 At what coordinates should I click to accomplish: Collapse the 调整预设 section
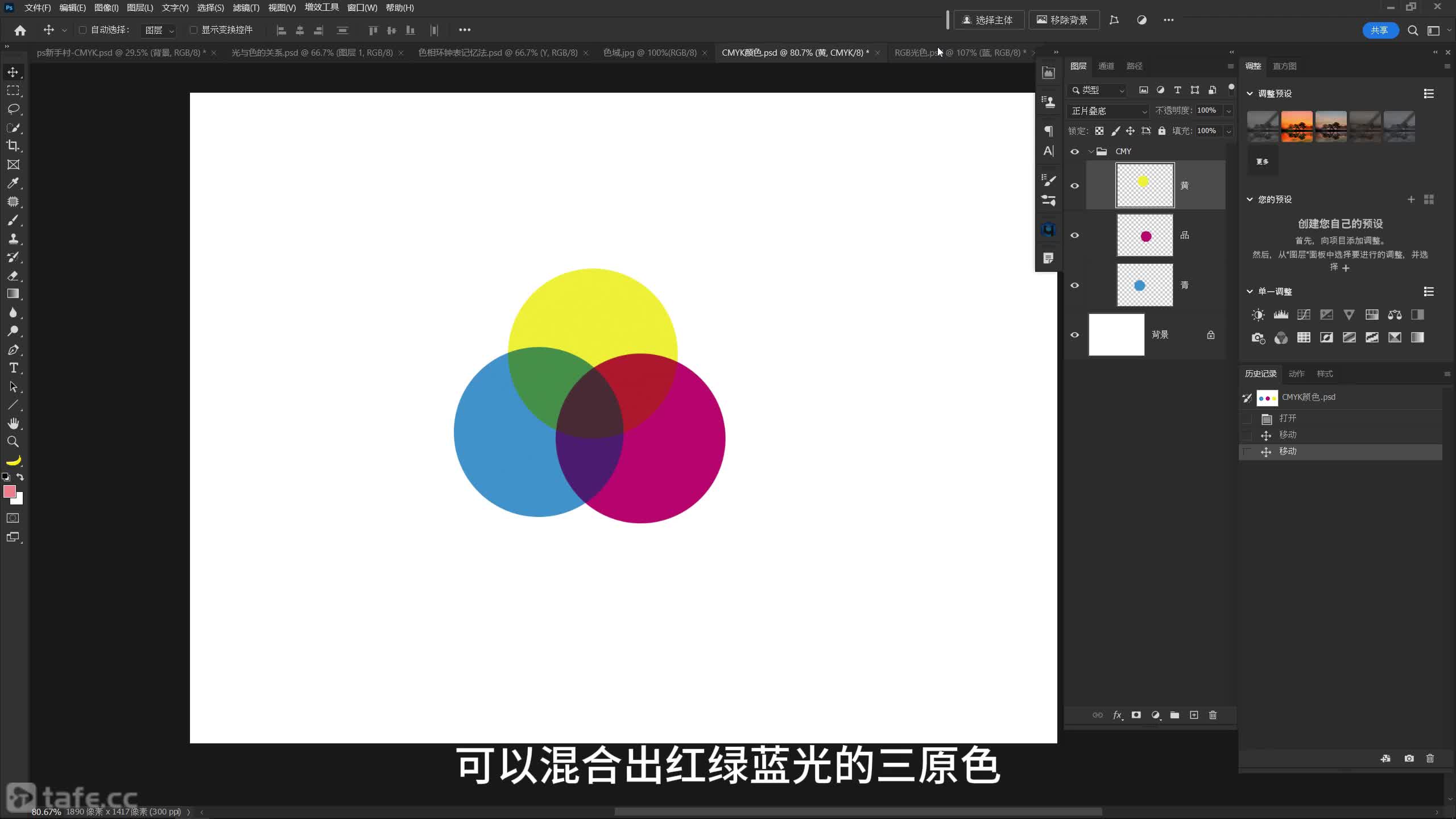1250,93
